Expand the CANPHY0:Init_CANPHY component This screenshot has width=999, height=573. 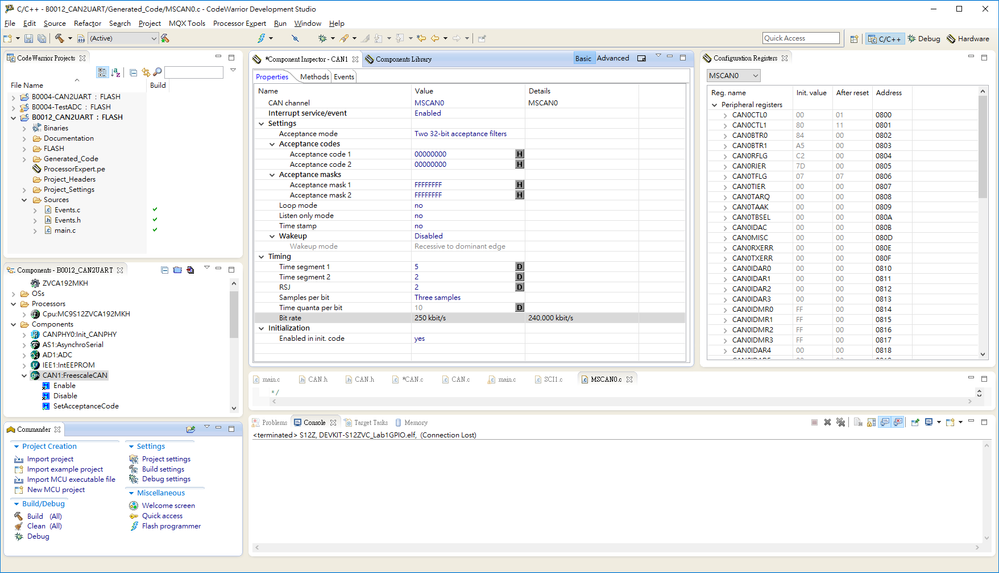[24, 335]
